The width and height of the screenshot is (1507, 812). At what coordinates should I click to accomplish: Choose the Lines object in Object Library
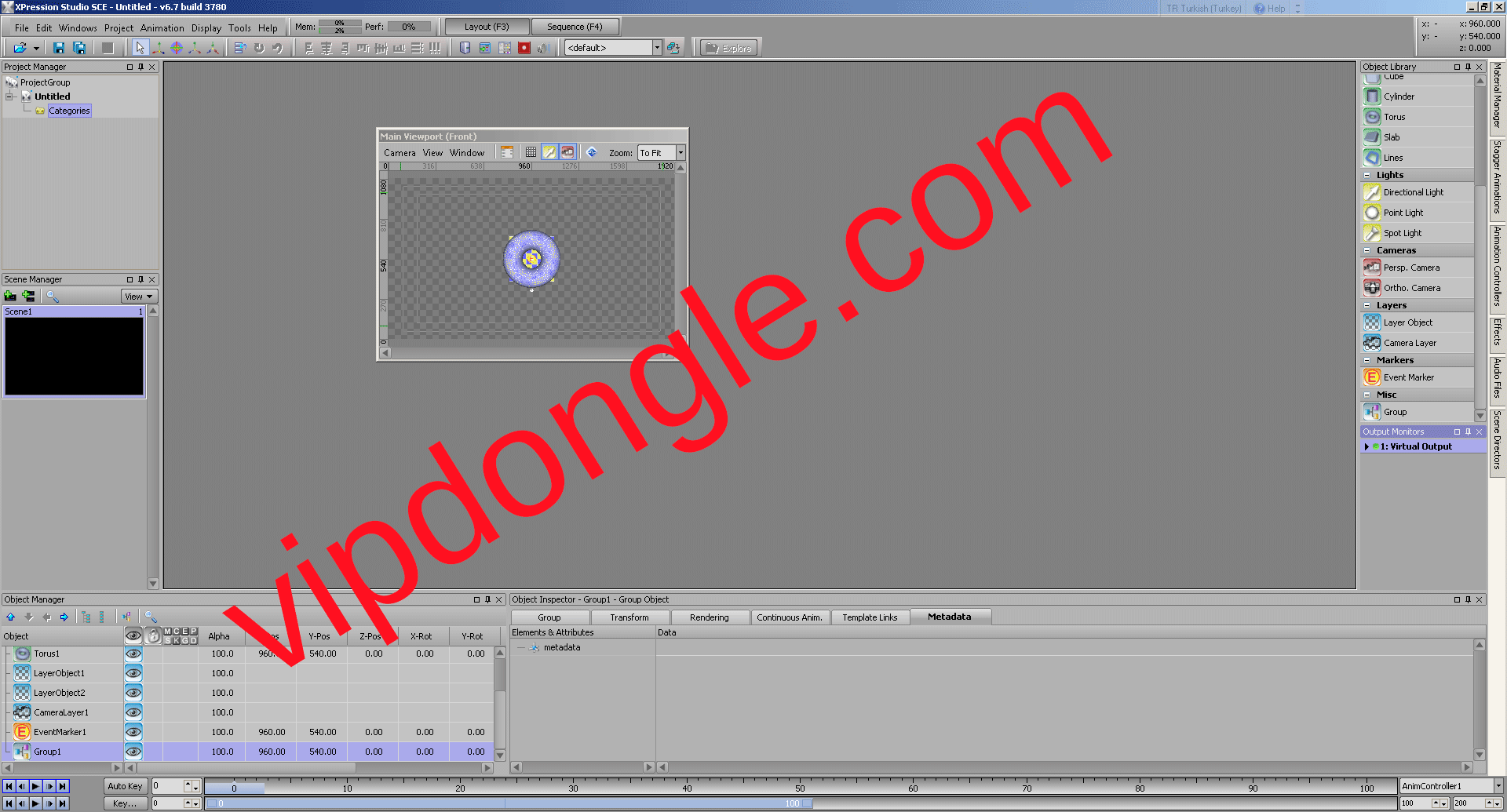click(1418, 158)
